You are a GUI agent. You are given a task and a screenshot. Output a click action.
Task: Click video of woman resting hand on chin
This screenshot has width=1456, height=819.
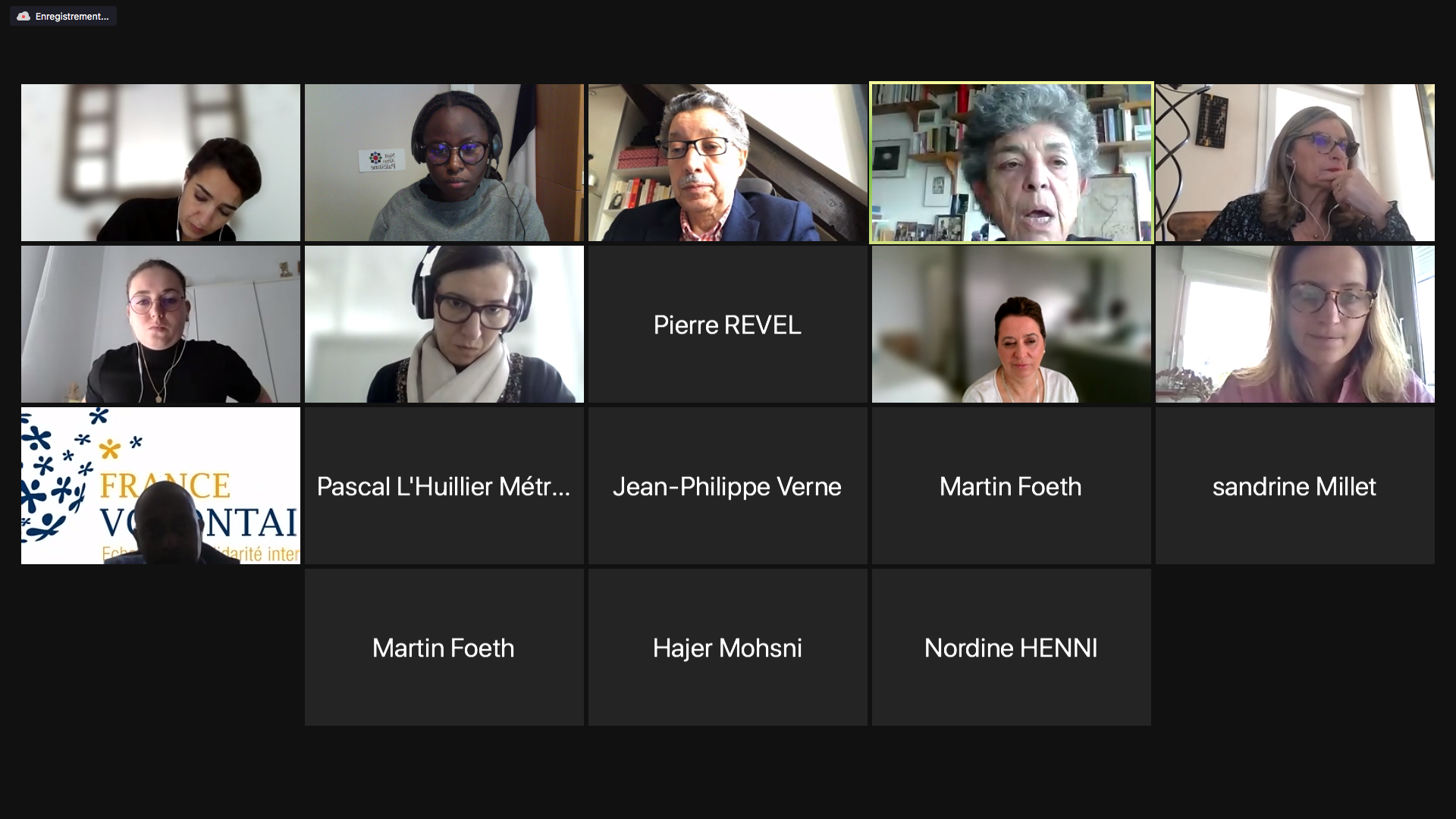click(x=1294, y=162)
